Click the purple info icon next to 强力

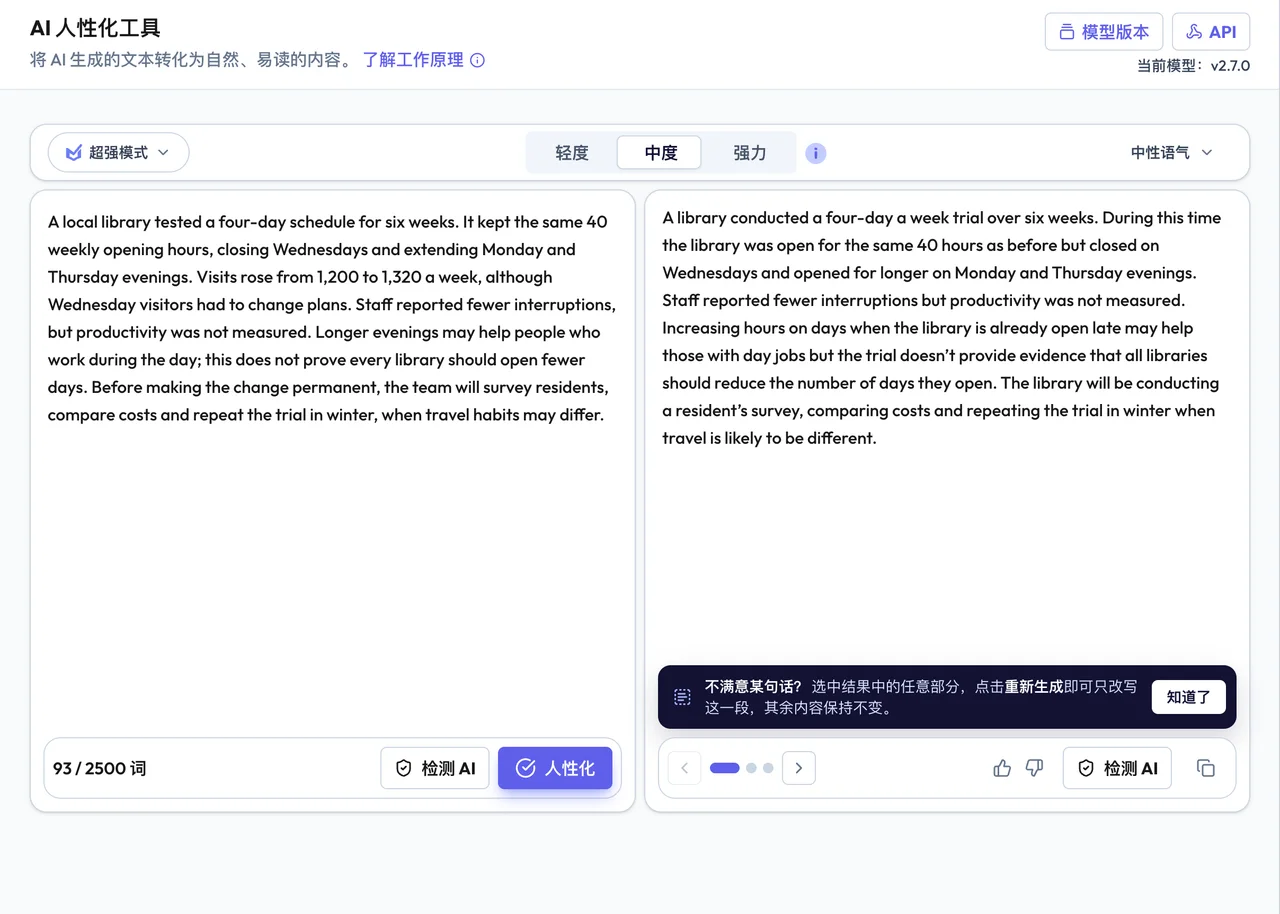[816, 153]
